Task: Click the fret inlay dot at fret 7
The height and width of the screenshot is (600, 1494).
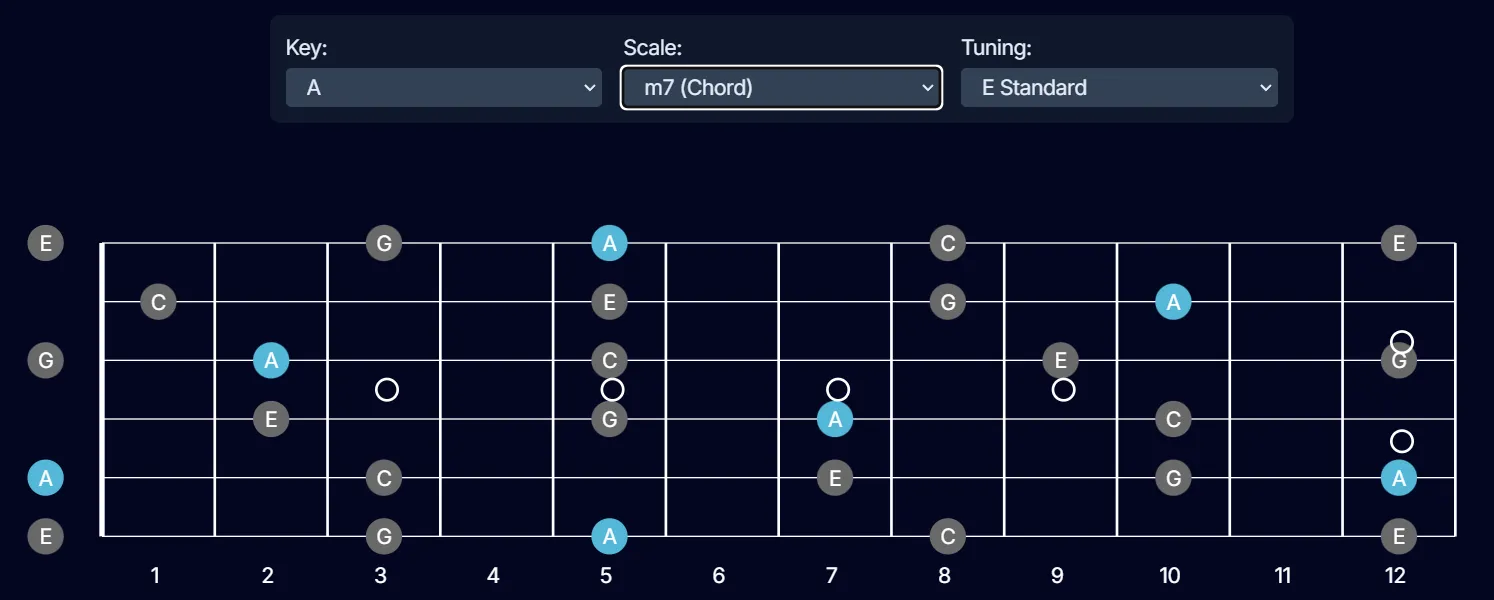Action: [x=839, y=390]
